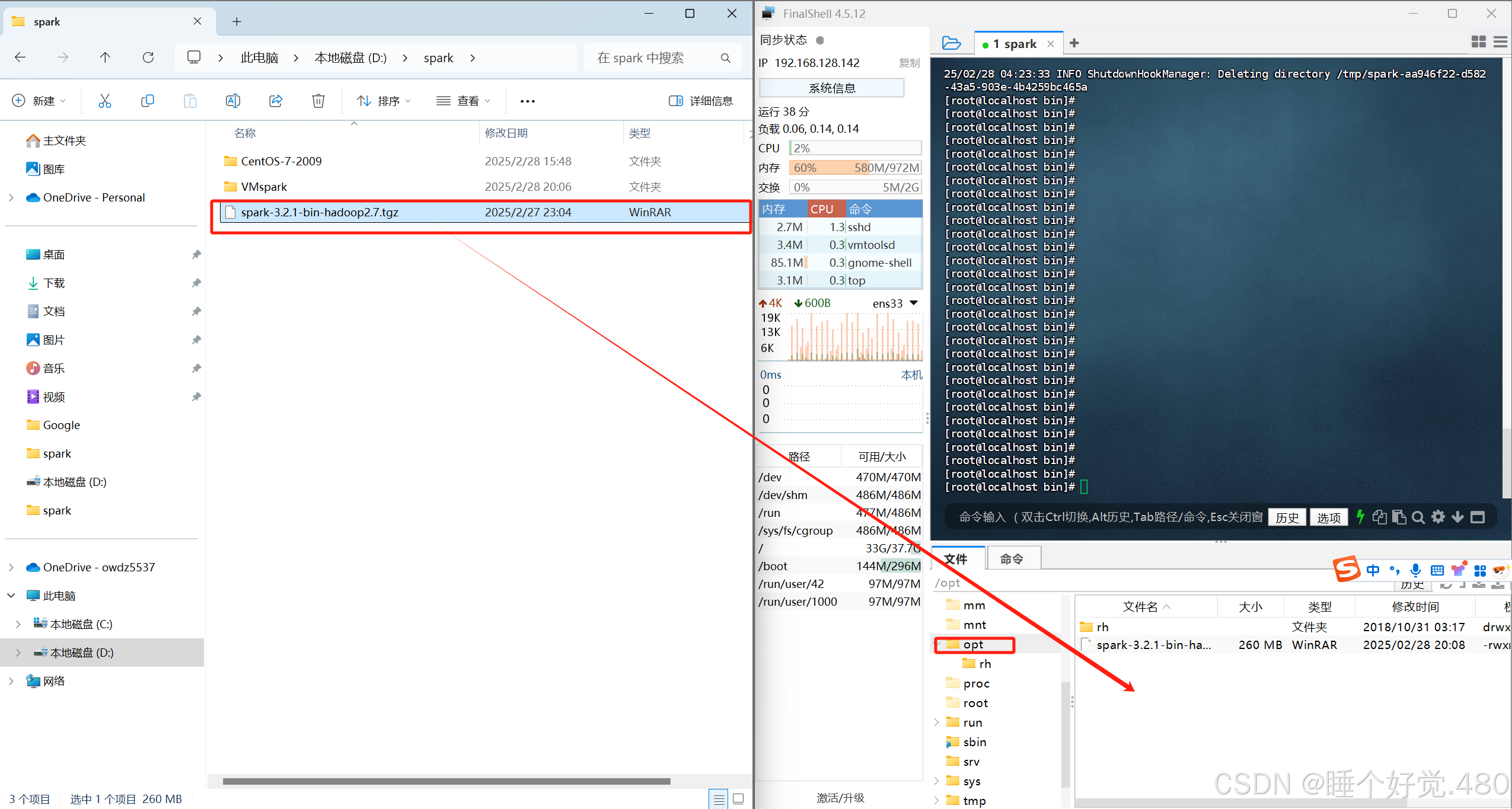This screenshot has width=1512, height=809.
Task: Click the copy icon on the terminal toolbar
Action: pyautogui.click(x=1379, y=517)
